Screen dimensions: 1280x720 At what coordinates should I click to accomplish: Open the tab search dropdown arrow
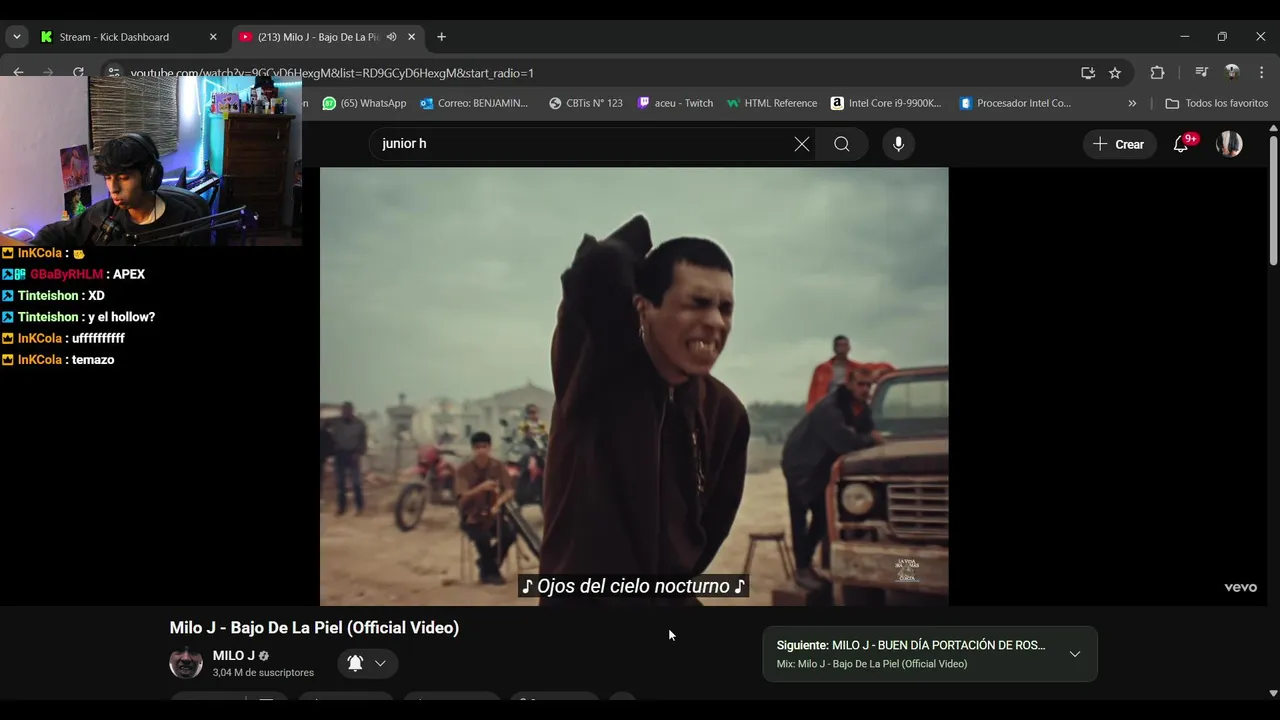[16, 37]
